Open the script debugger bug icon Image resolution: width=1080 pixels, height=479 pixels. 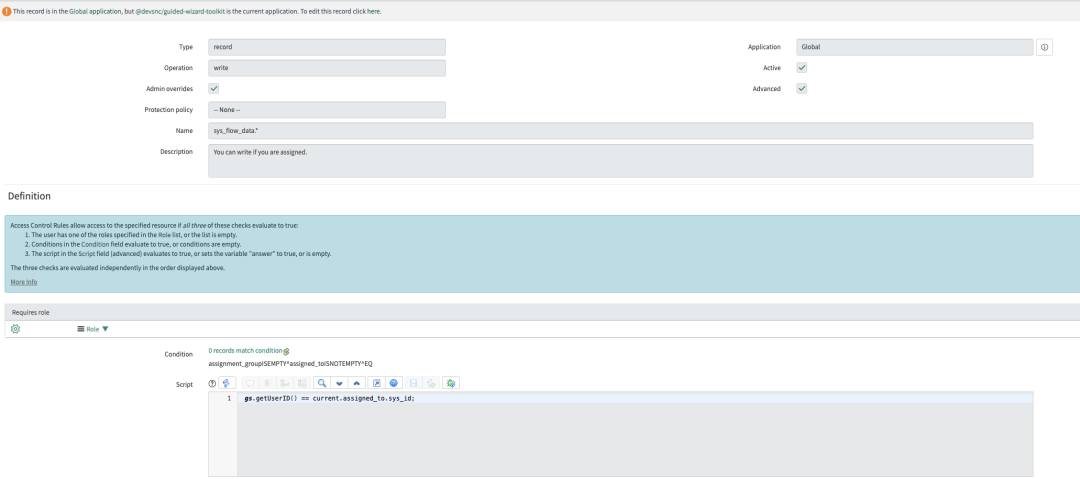(451, 383)
